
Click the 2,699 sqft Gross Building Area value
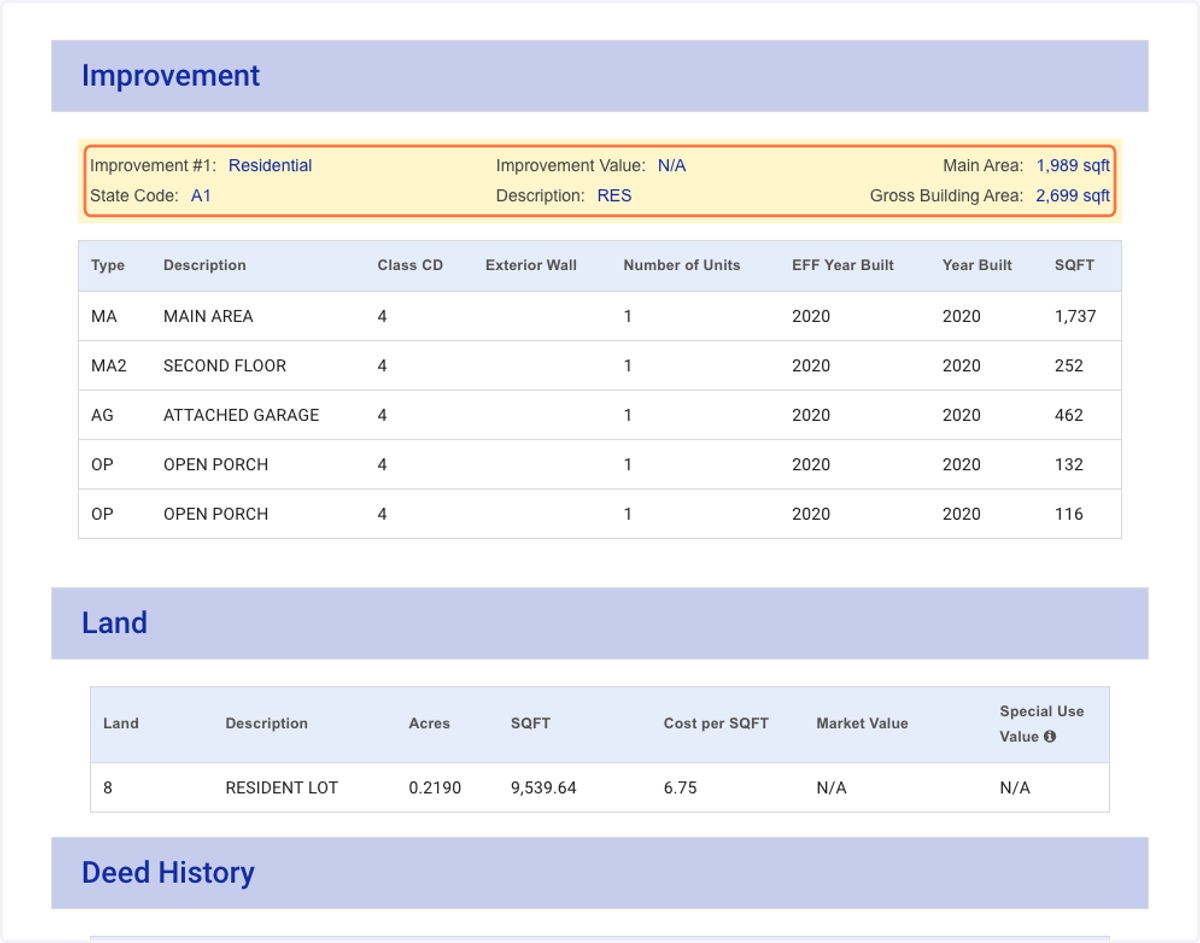point(1072,196)
